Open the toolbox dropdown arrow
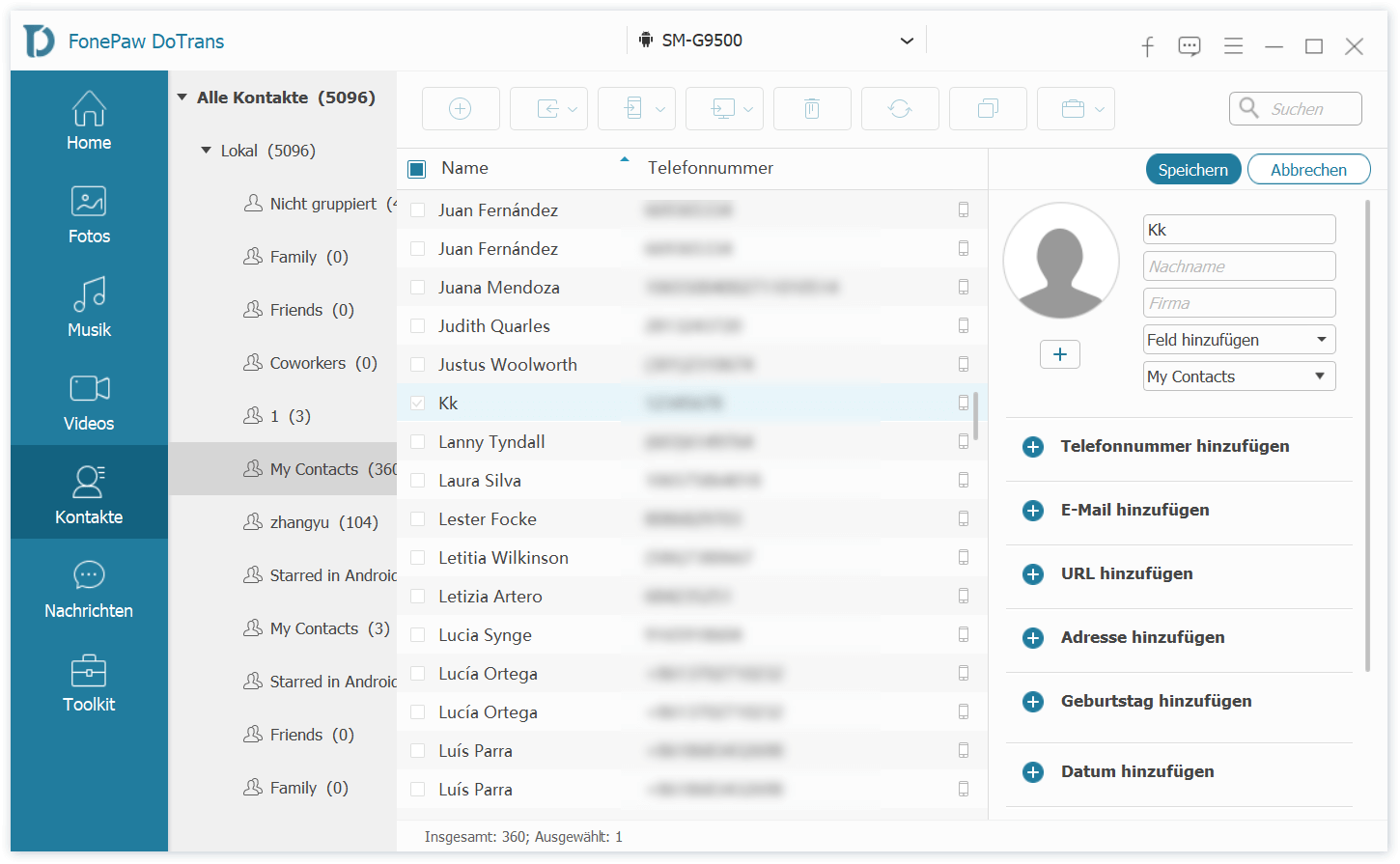 tap(1100, 110)
